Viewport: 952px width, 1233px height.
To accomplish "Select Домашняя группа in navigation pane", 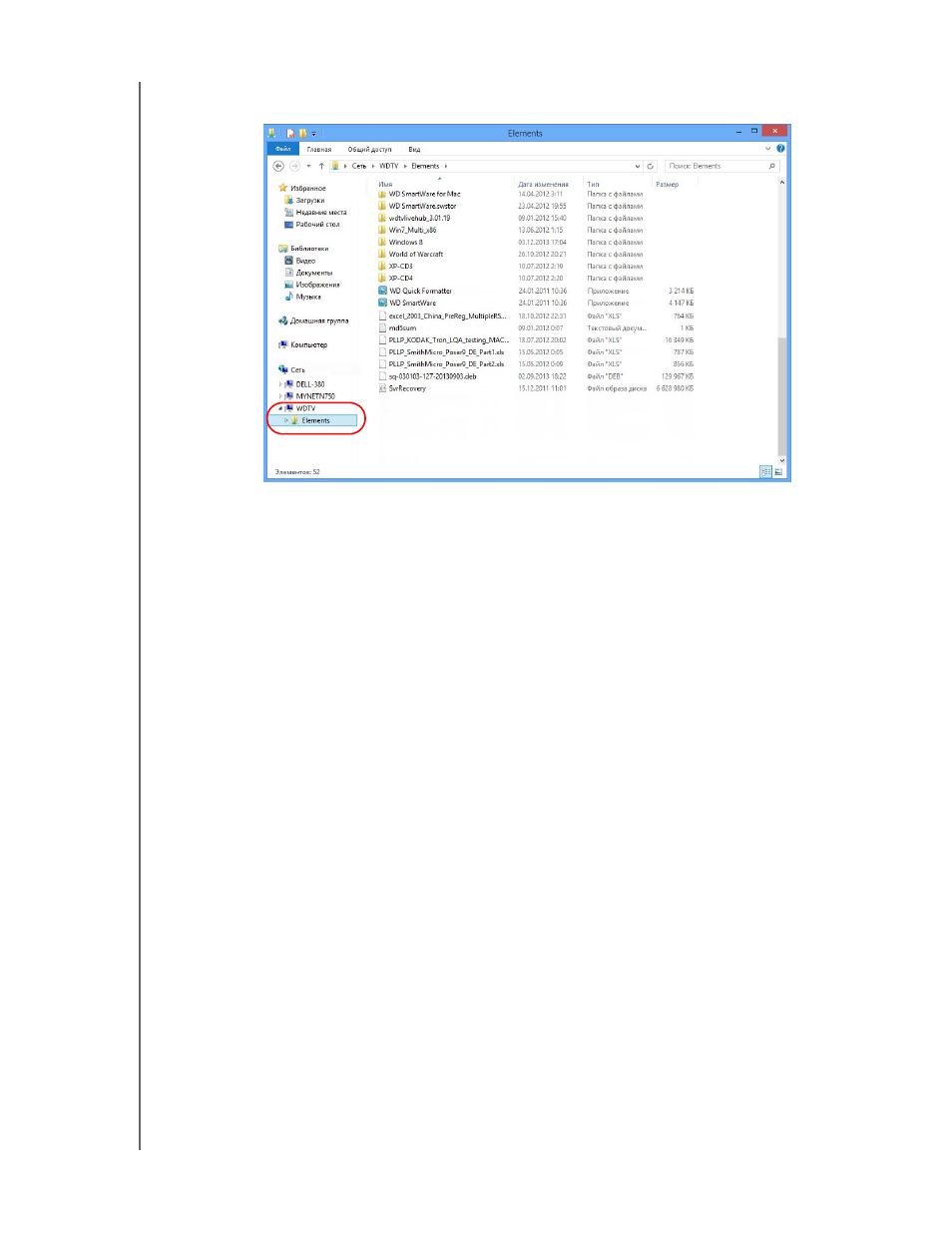I will point(319,320).
